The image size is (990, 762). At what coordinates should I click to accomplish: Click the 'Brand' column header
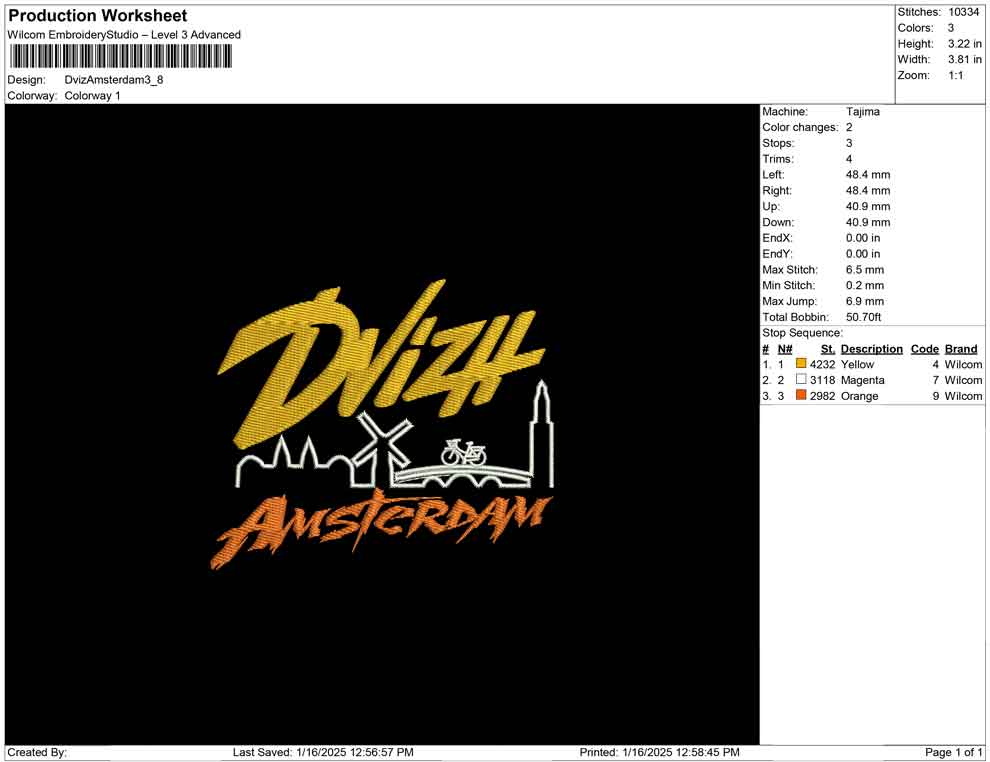click(x=961, y=349)
